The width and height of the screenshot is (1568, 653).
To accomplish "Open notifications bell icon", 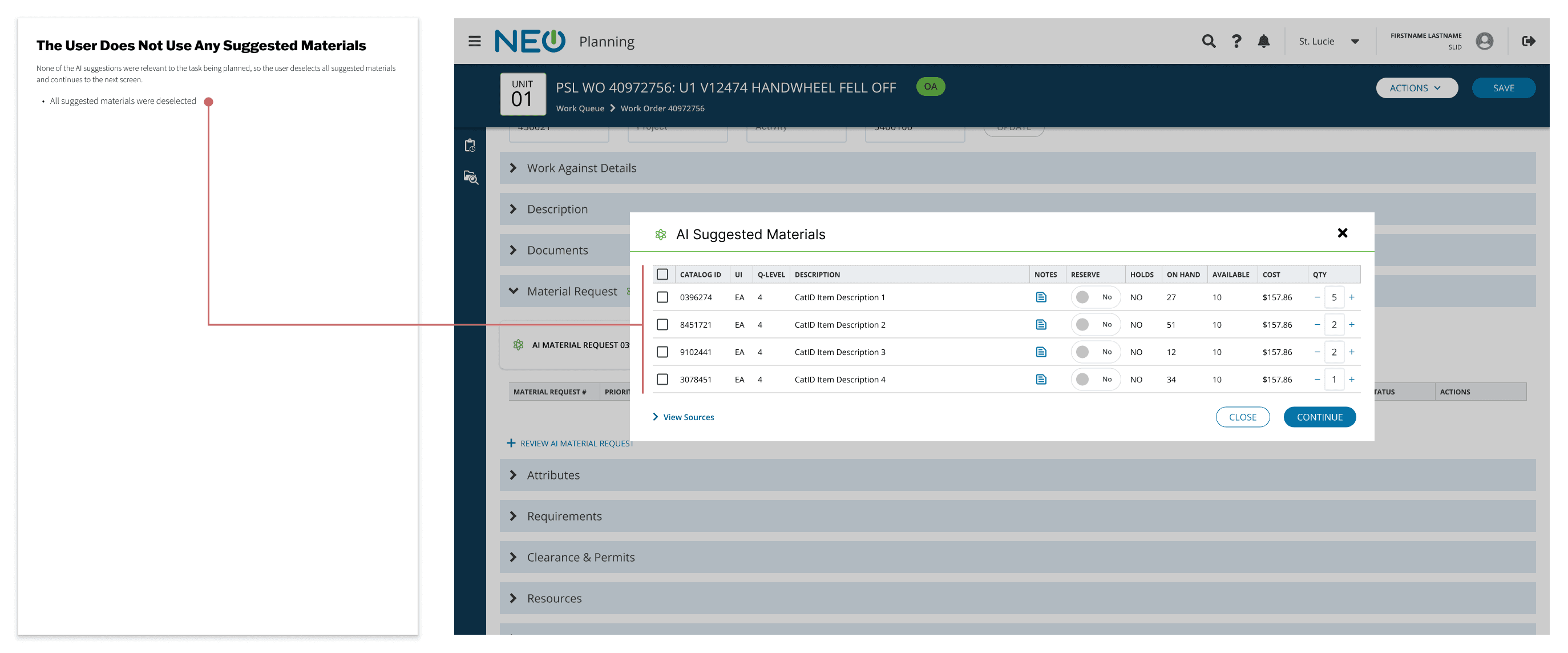I will 1263,42.
